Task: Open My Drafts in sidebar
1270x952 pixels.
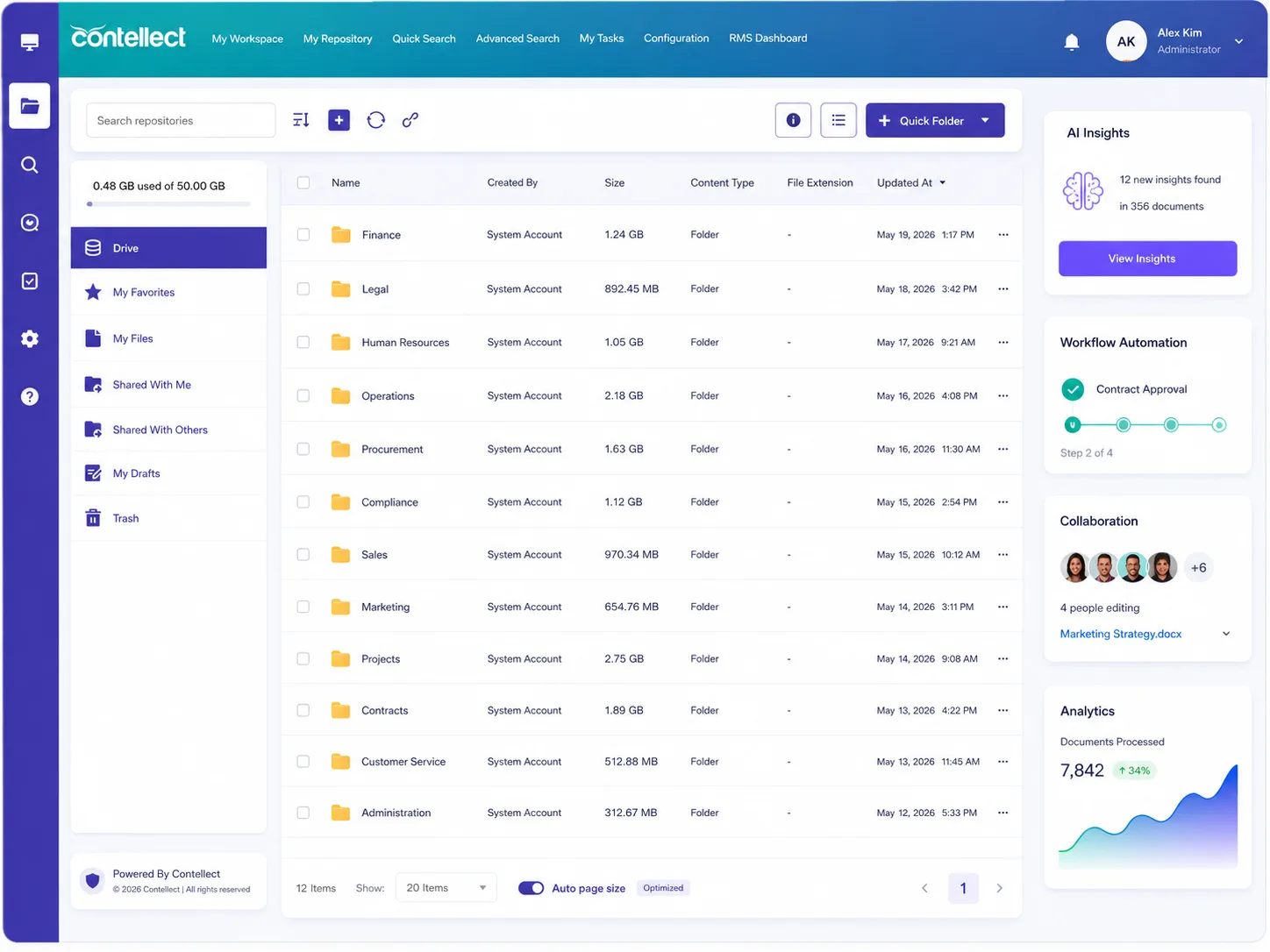Action: pos(168,473)
